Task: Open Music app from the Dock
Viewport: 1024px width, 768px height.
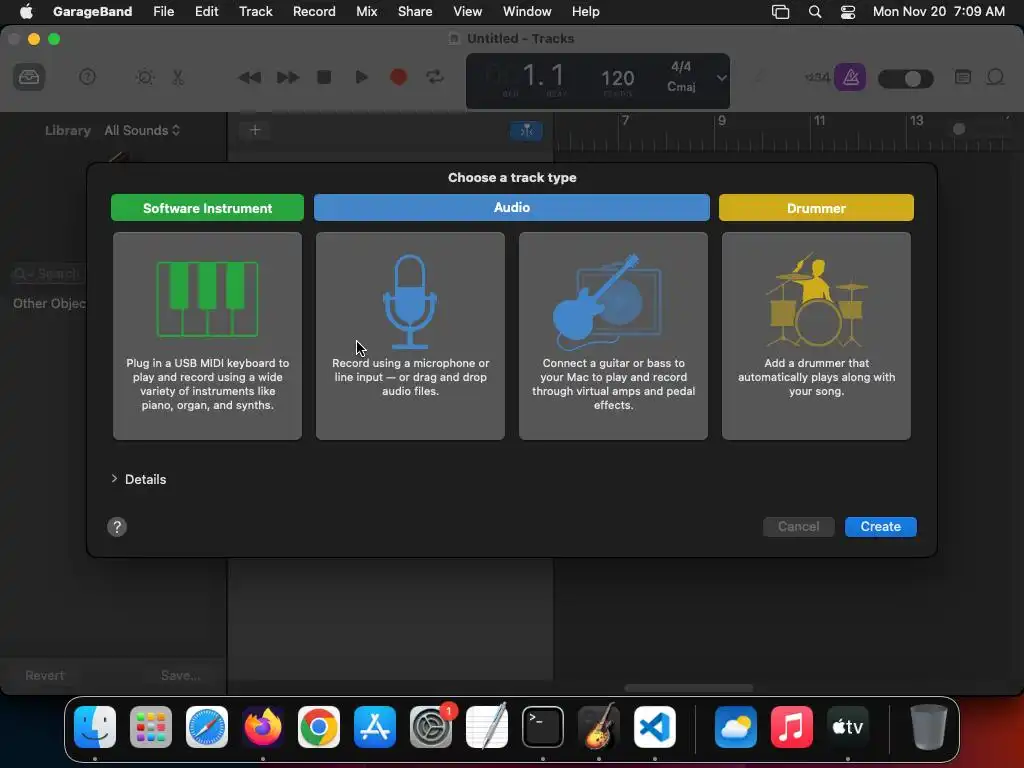Action: [x=792, y=727]
